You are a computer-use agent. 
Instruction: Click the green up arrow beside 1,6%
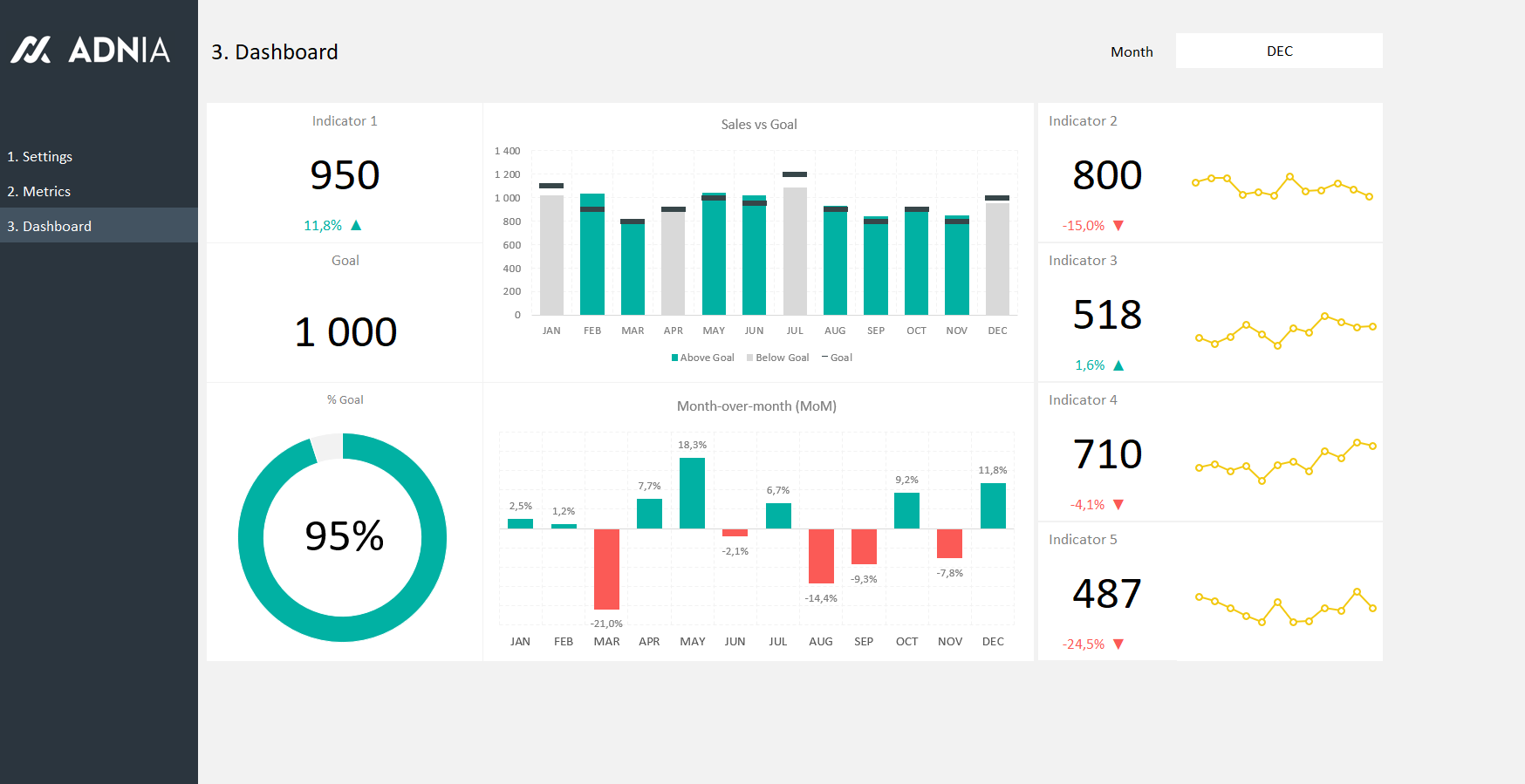click(1118, 365)
